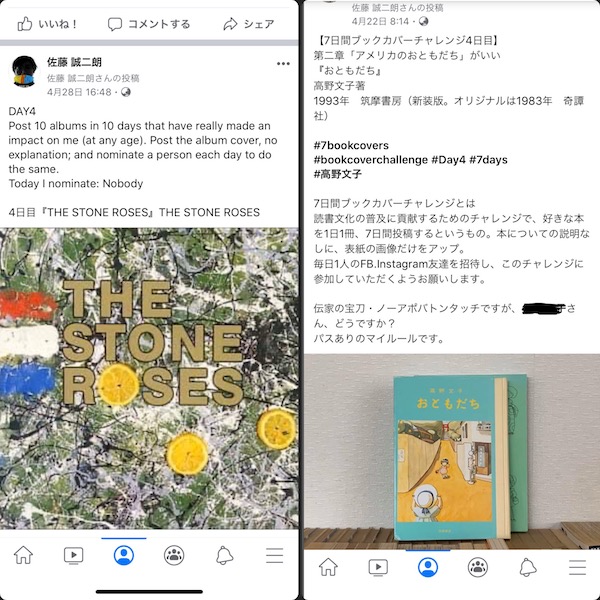Follow the #bookcoverchallenge hashtag link
This screenshot has height=600, width=600.
(370, 160)
